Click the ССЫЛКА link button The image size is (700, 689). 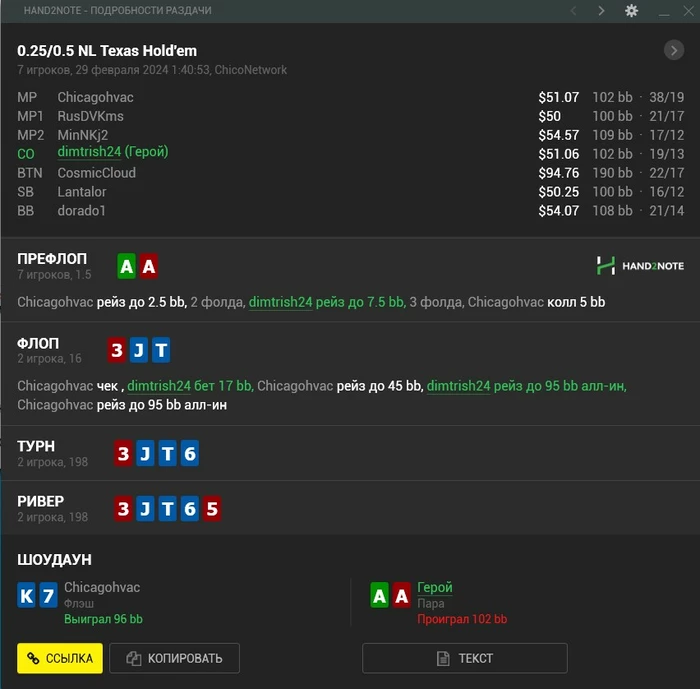60,658
